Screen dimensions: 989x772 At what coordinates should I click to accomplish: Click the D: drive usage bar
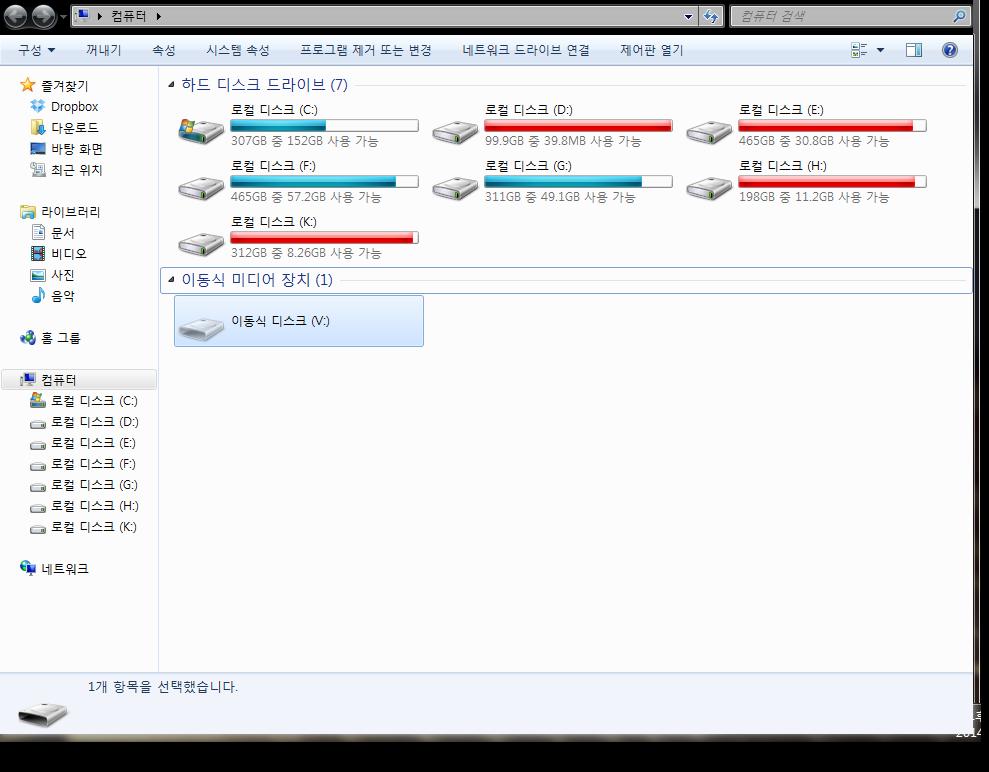[578, 126]
